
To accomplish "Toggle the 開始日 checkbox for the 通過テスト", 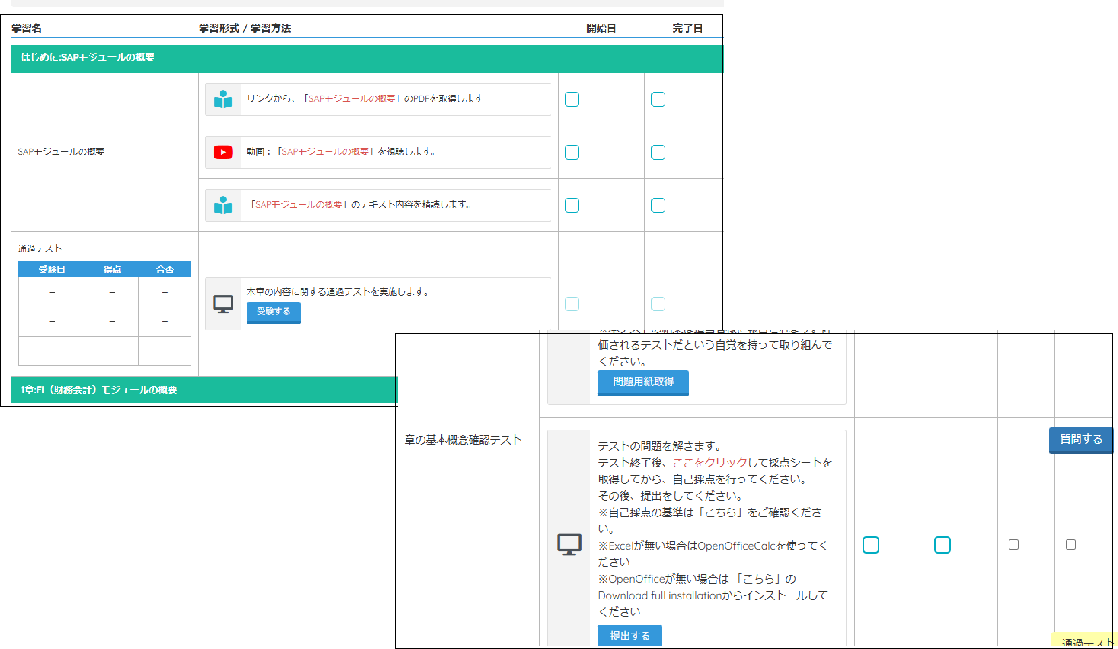I will (571, 304).
